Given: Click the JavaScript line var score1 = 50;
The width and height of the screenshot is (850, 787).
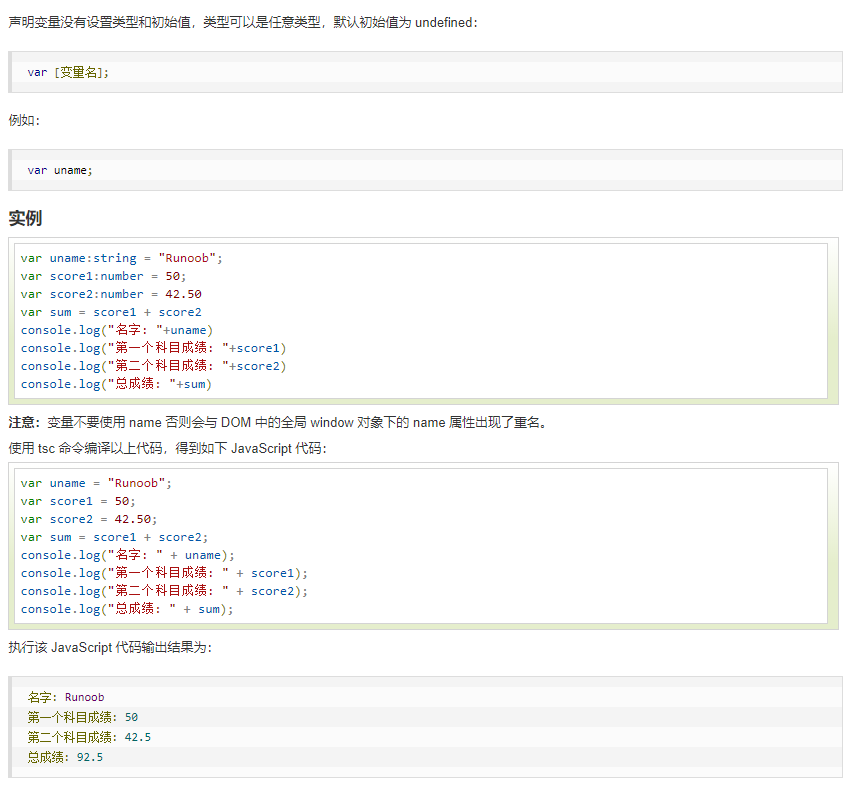Looking at the screenshot, I should coord(78,501).
